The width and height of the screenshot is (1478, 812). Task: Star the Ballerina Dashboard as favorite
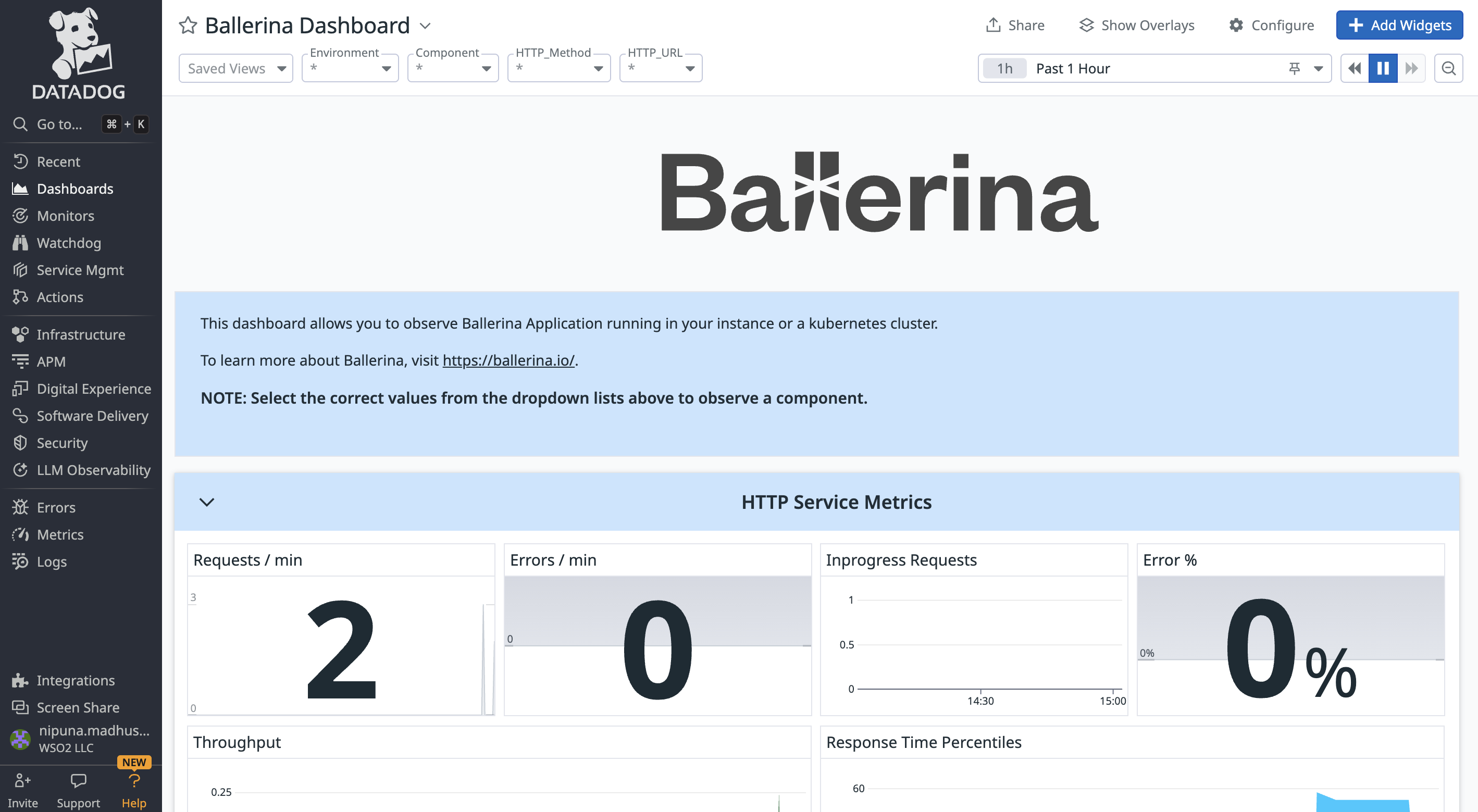188,25
